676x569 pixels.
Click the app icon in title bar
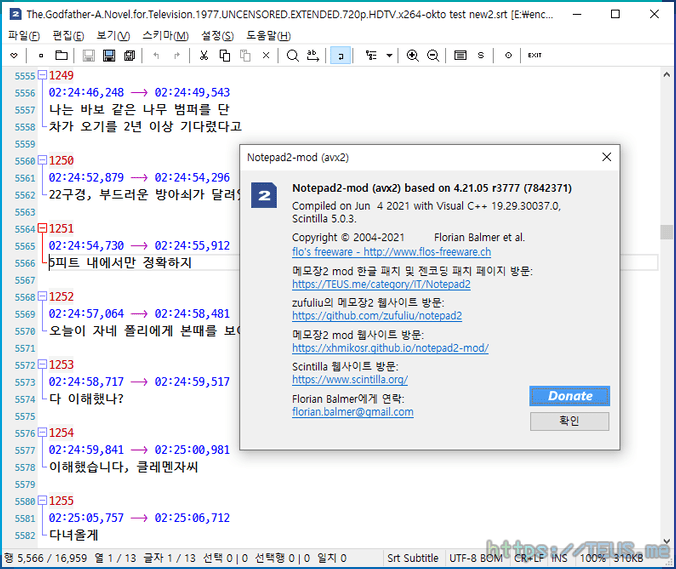[x=15, y=14]
